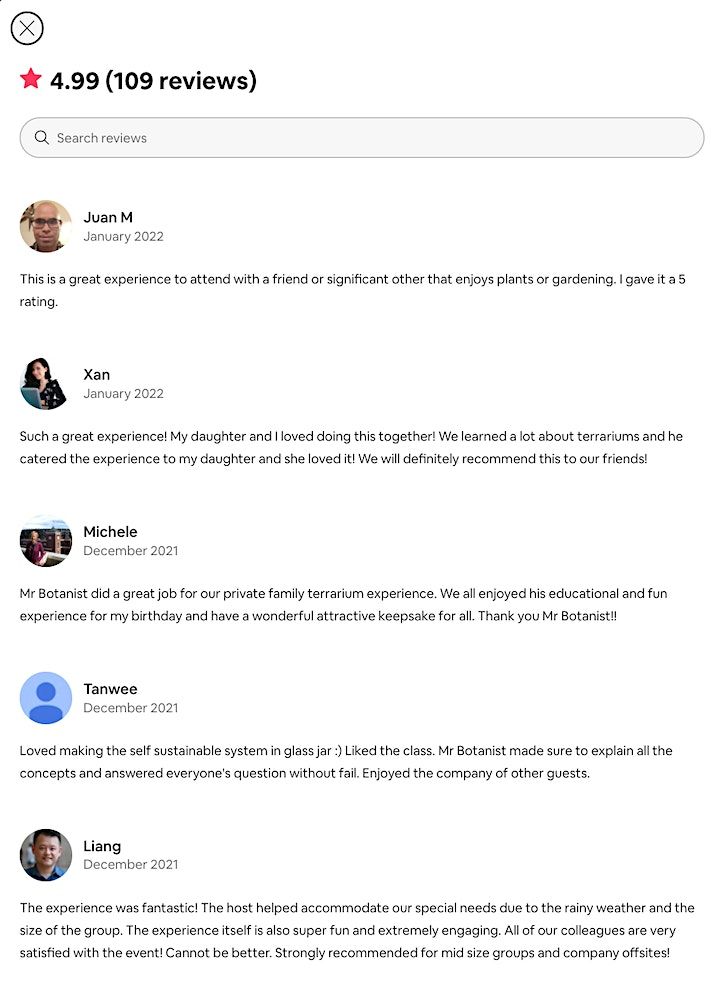This screenshot has width=720, height=1005.
Task: Open Juan M's profile photo
Action: point(45,226)
